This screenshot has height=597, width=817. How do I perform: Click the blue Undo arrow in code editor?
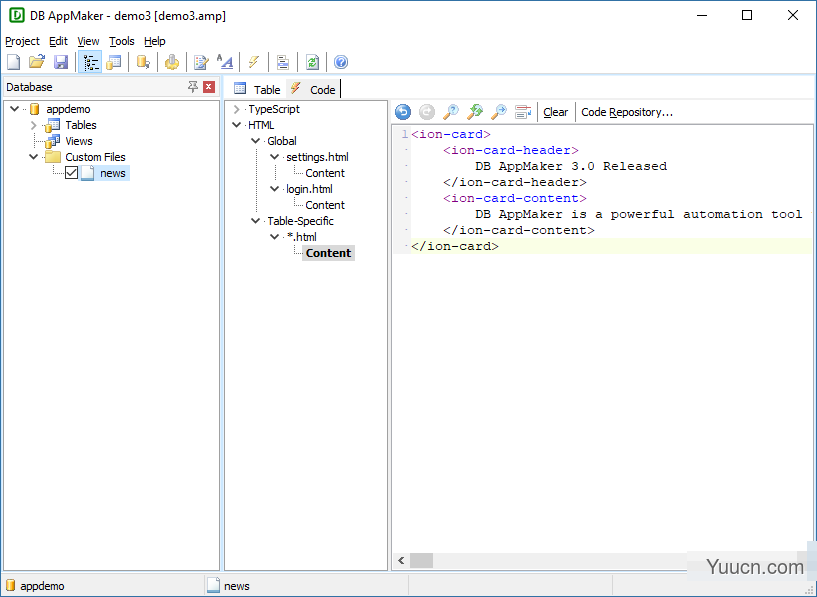[x=403, y=112]
